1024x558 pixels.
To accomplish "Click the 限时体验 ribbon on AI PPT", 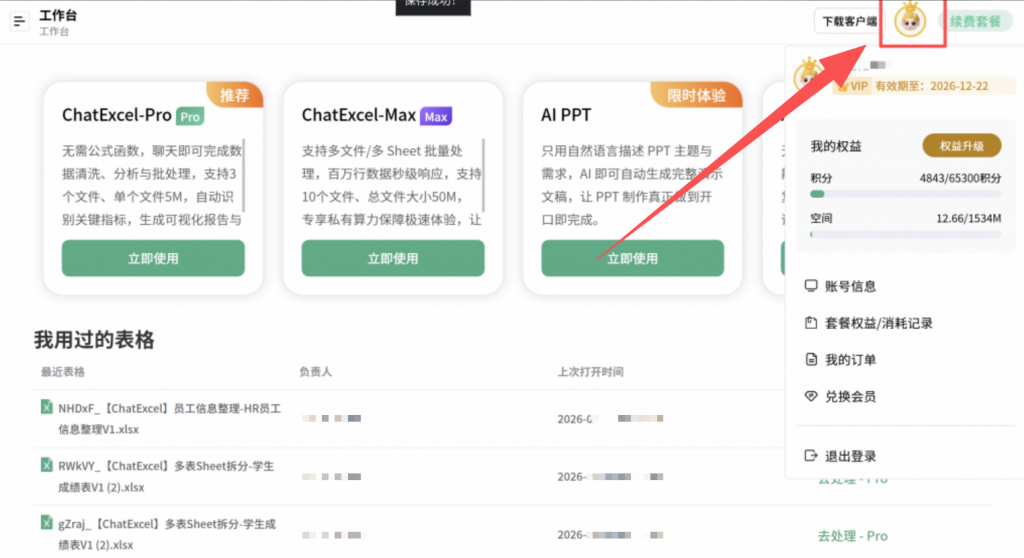I will [x=696, y=95].
